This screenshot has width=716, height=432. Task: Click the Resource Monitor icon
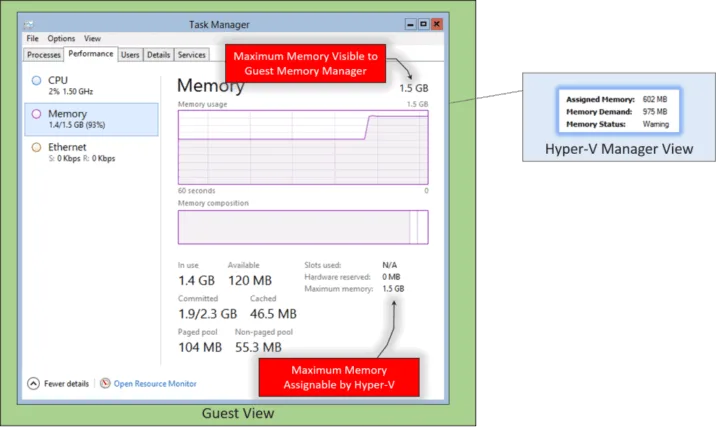click(x=105, y=383)
